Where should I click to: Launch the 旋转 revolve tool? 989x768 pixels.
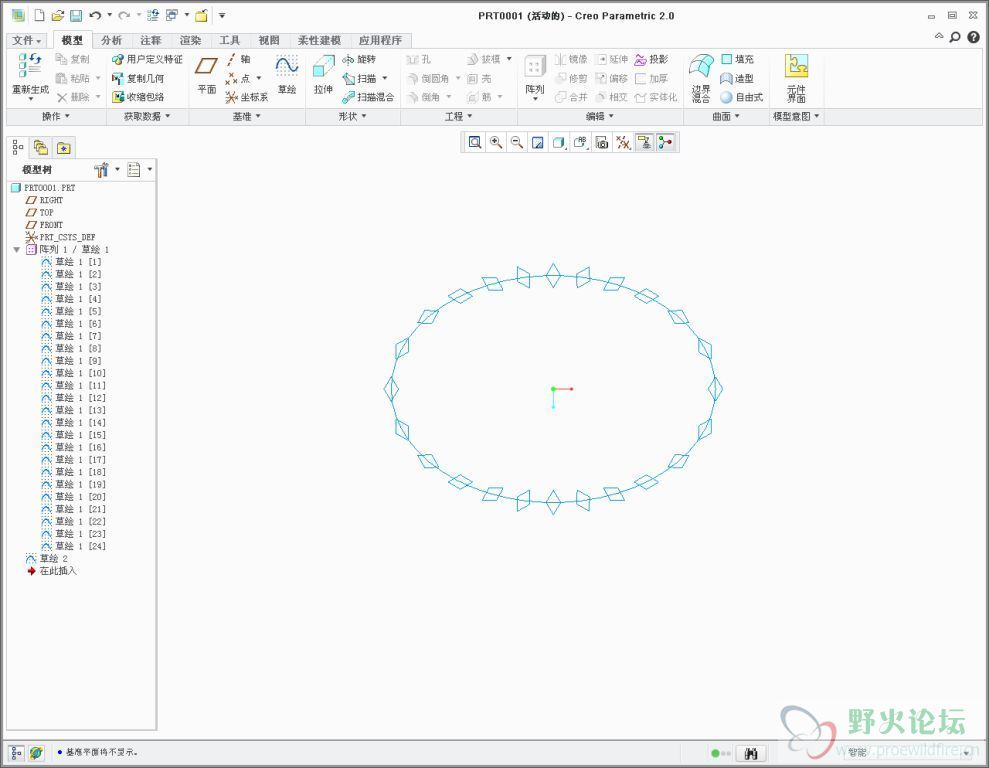pos(359,59)
